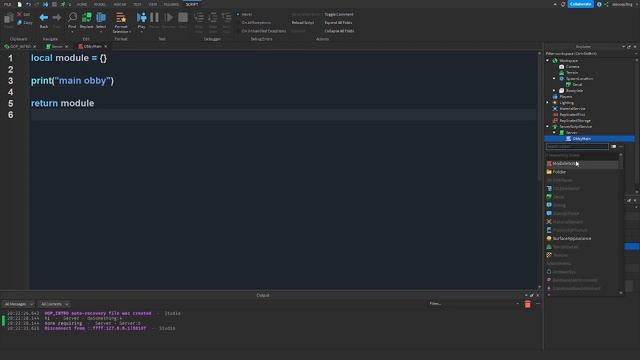Click the Pause playback button
Screen dimensions: 640x360
154,17
